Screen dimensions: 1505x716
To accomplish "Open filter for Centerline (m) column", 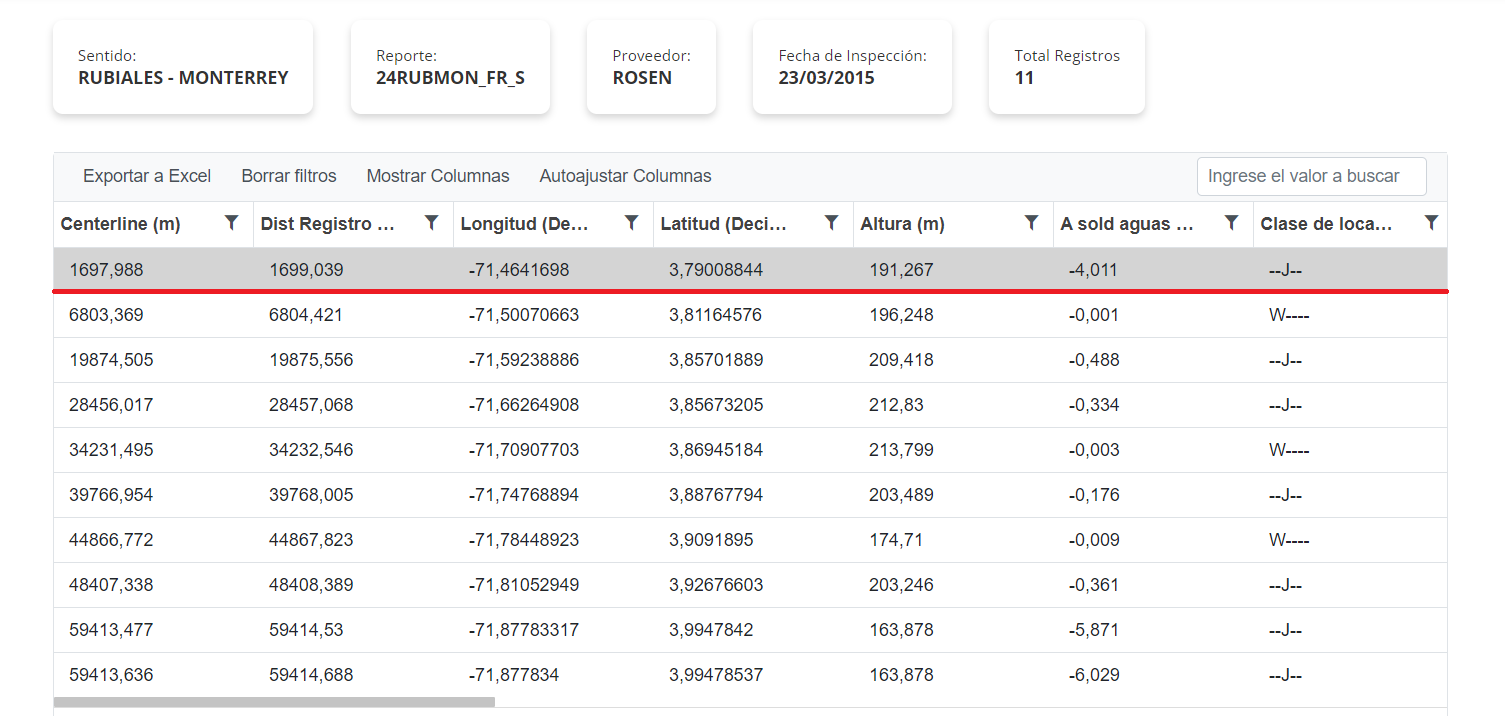I will pos(232,223).
